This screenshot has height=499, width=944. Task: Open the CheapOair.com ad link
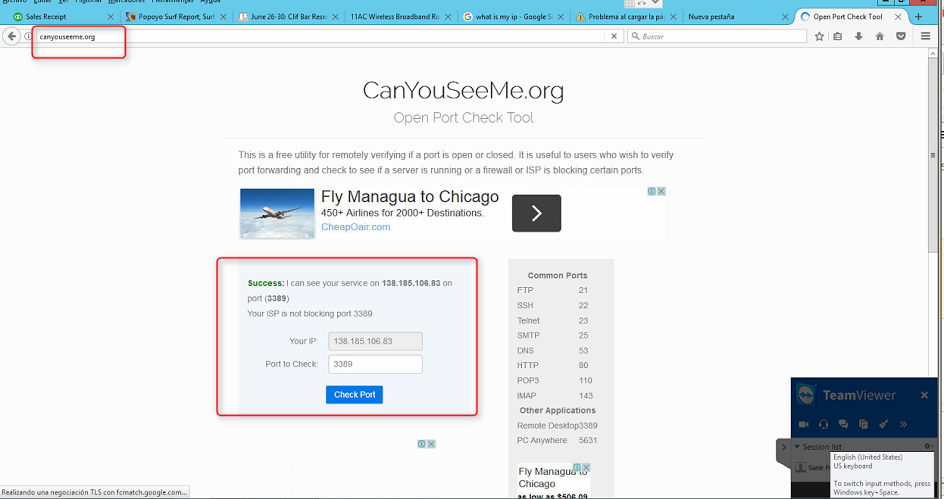click(355, 227)
